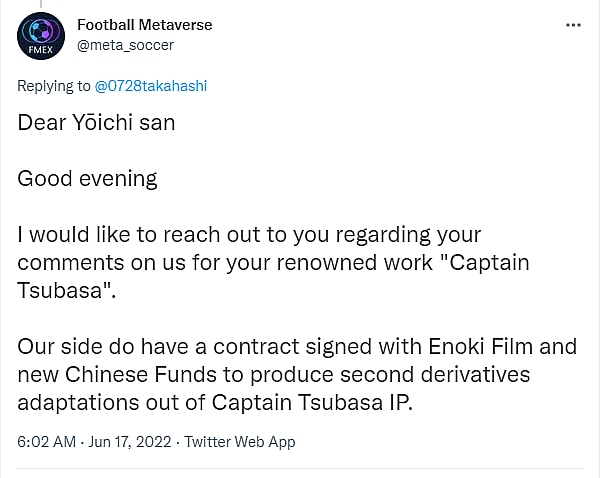Image resolution: width=608 pixels, height=478 pixels.
Task: Open the Twitter Web App source link
Action: coord(239,441)
